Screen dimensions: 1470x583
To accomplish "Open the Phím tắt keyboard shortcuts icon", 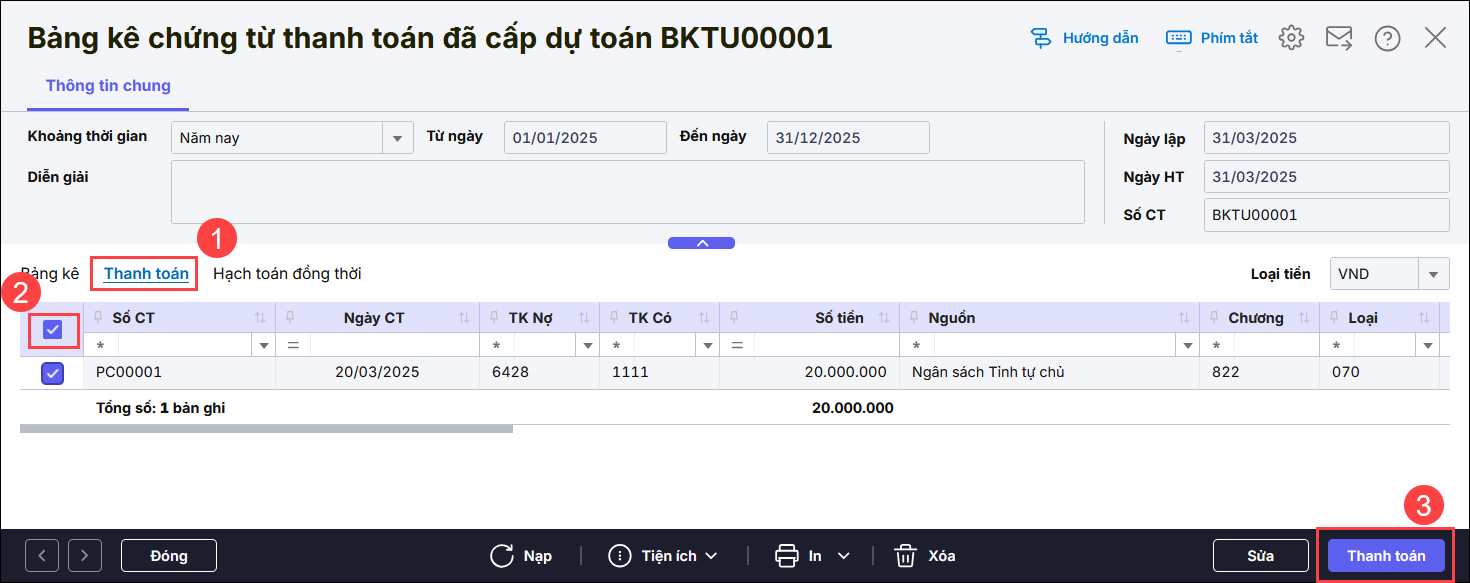I will [x=1178, y=38].
